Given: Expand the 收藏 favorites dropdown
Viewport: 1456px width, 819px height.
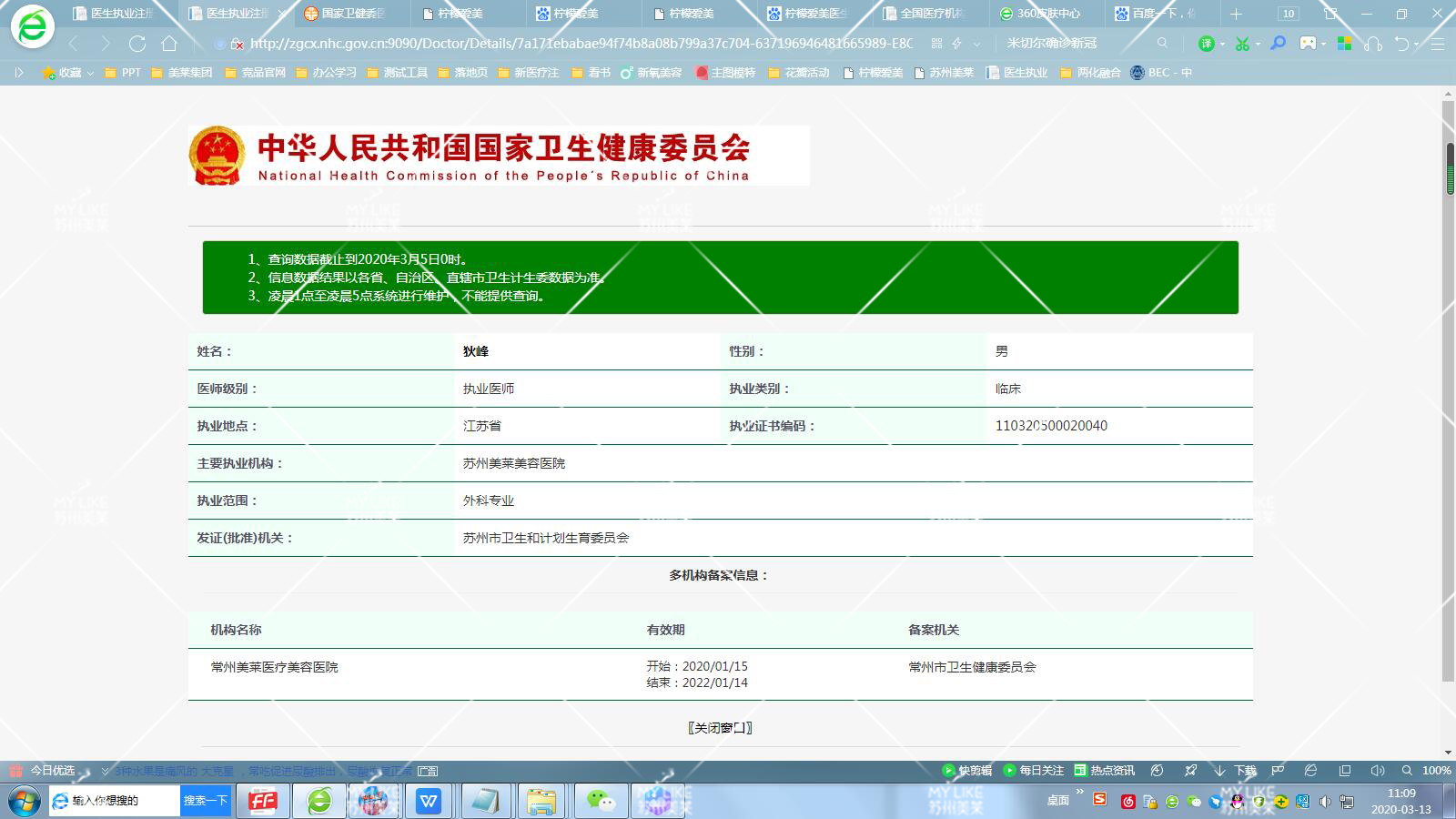Looking at the screenshot, I should point(90,73).
